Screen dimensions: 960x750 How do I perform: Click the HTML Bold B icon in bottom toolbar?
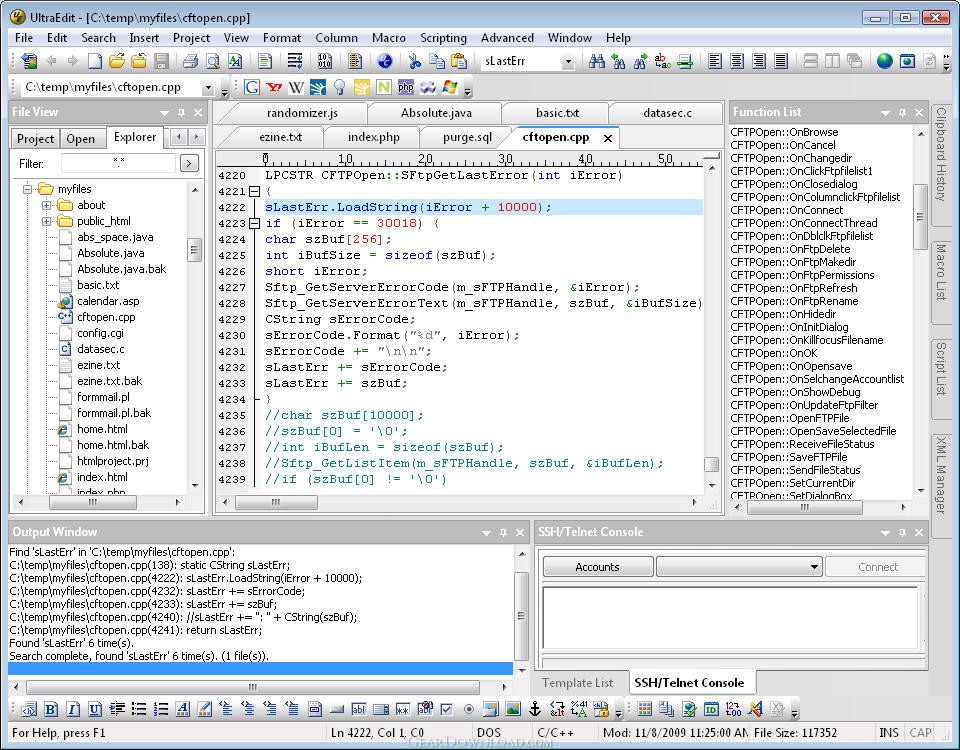(51, 709)
